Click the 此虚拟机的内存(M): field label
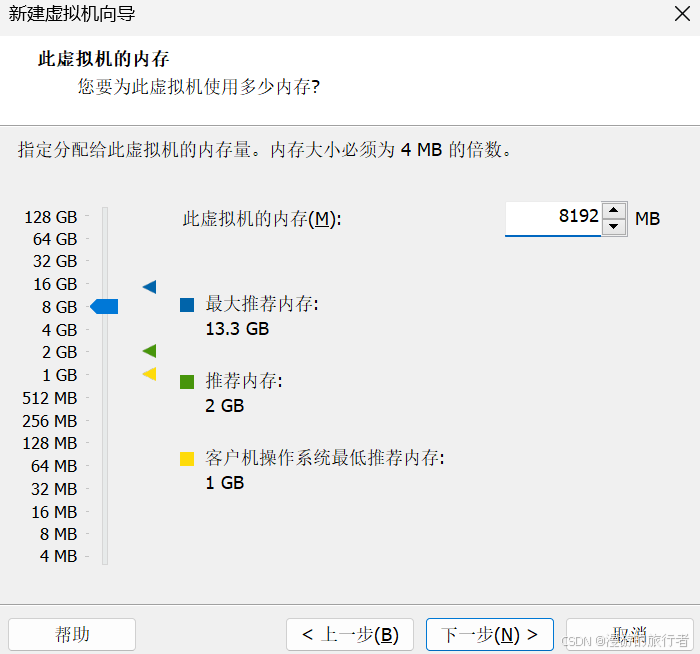700x654 pixels. [262, 219]
